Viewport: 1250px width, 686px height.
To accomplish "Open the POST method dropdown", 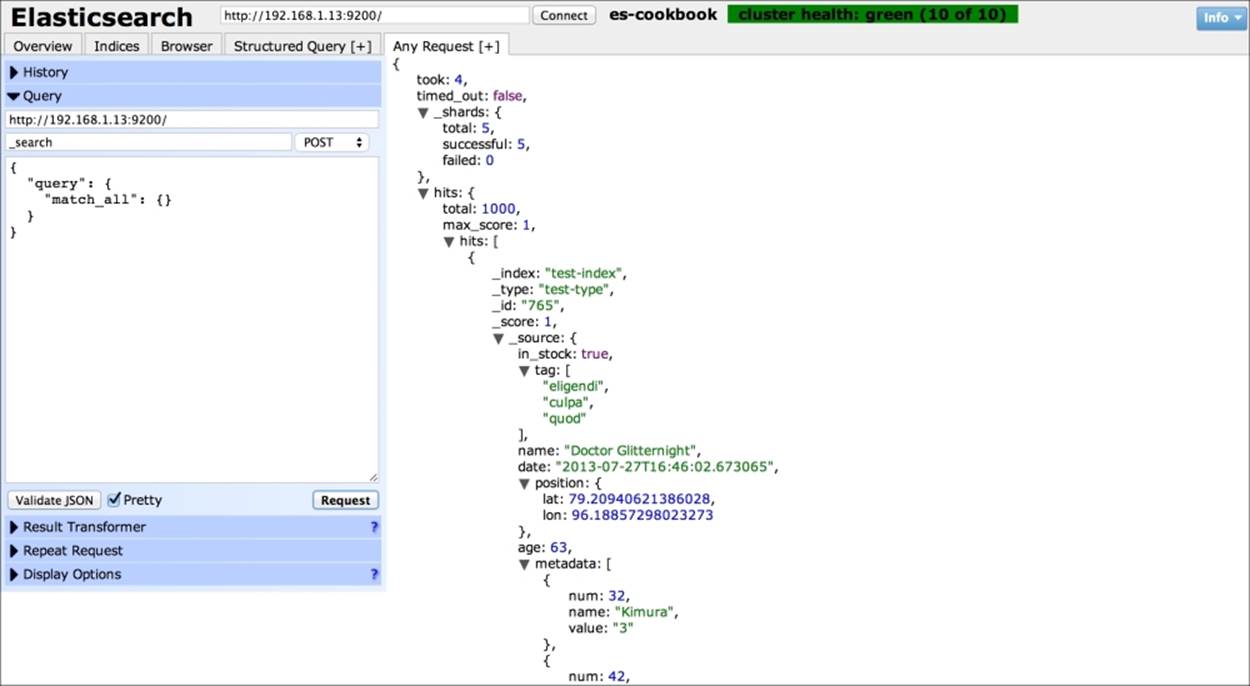I will tap(333, 142).
